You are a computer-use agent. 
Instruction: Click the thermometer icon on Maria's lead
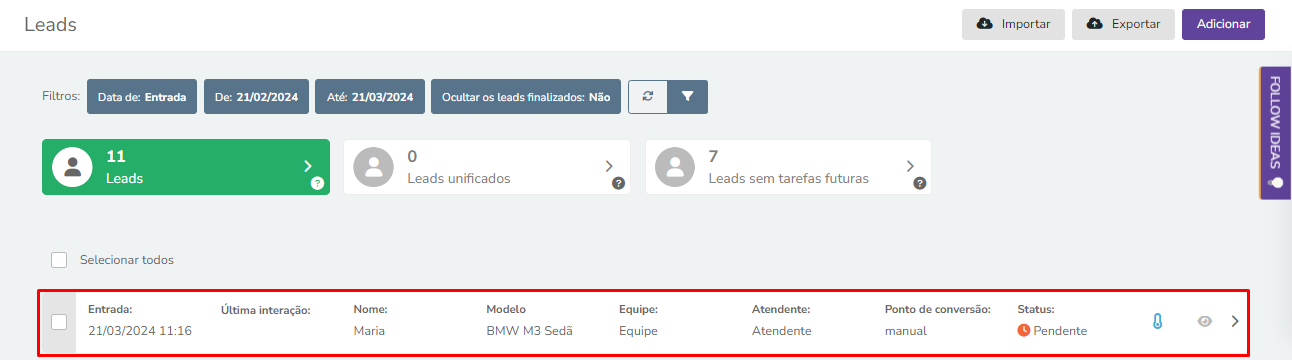point(1158,321)
